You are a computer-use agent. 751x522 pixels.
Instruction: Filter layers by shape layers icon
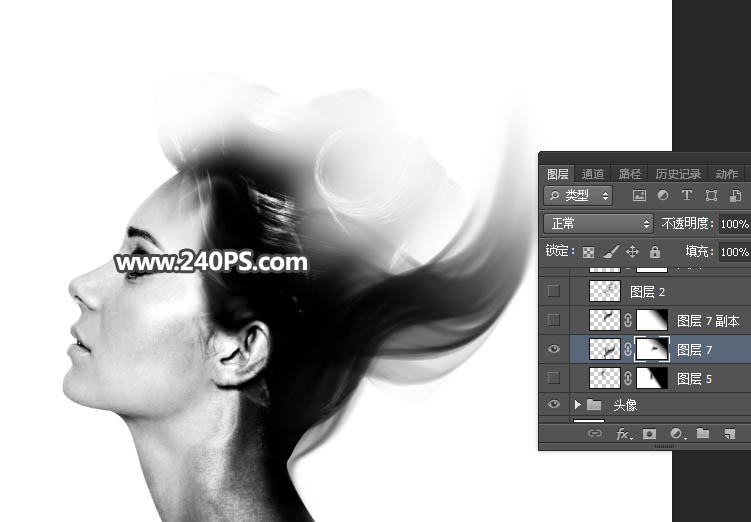(711, 195)
